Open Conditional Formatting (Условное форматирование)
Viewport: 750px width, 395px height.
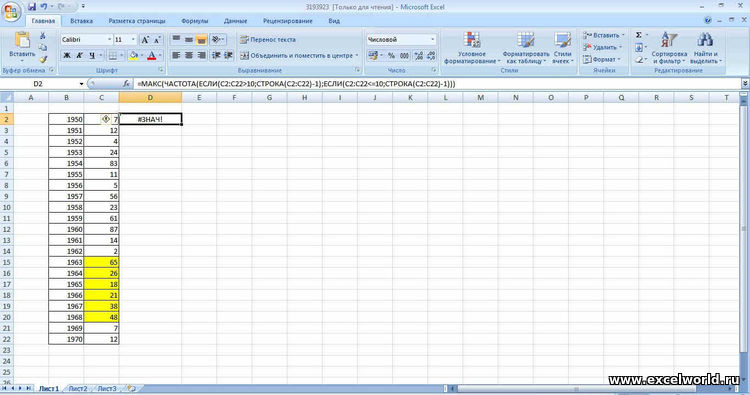coord(471,48)
